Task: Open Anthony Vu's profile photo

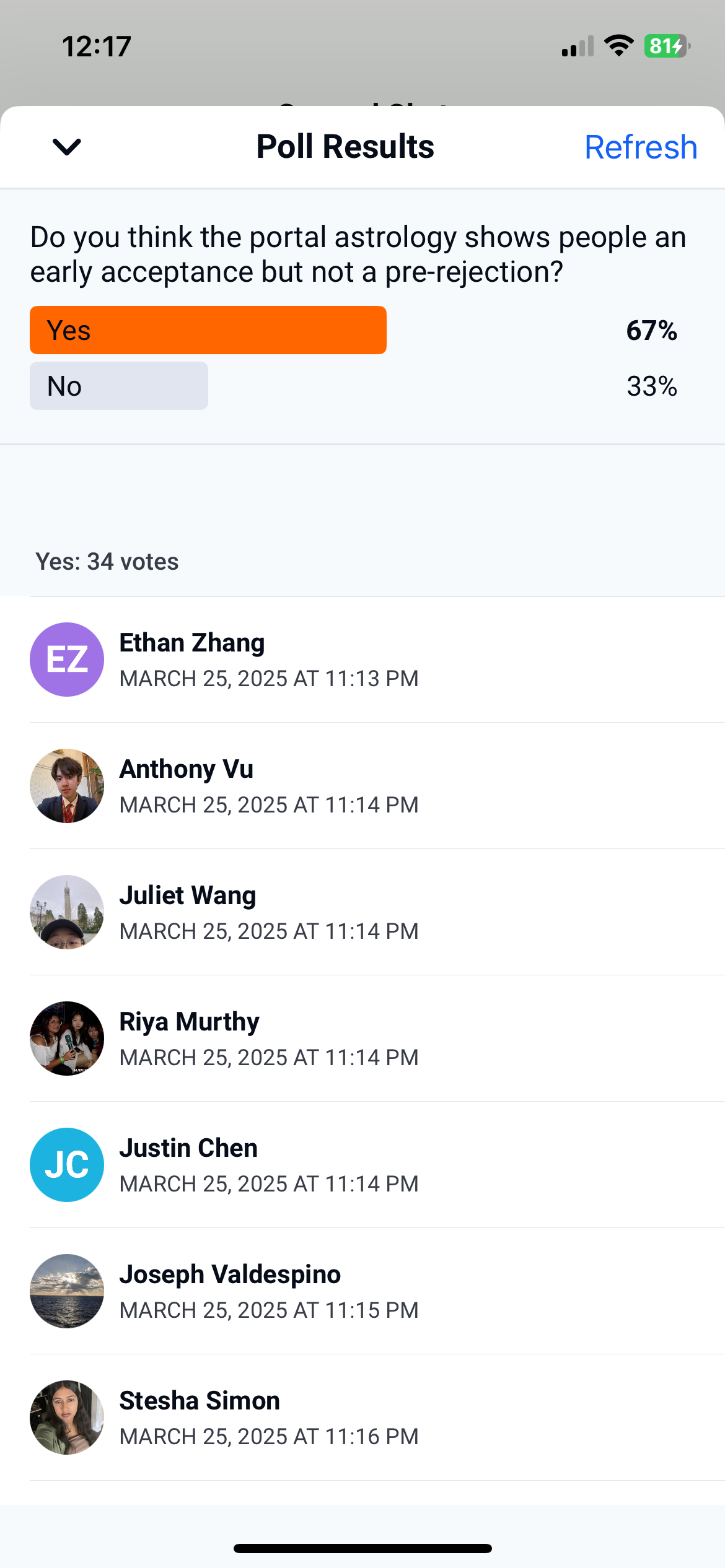Action: pos(67,786)
